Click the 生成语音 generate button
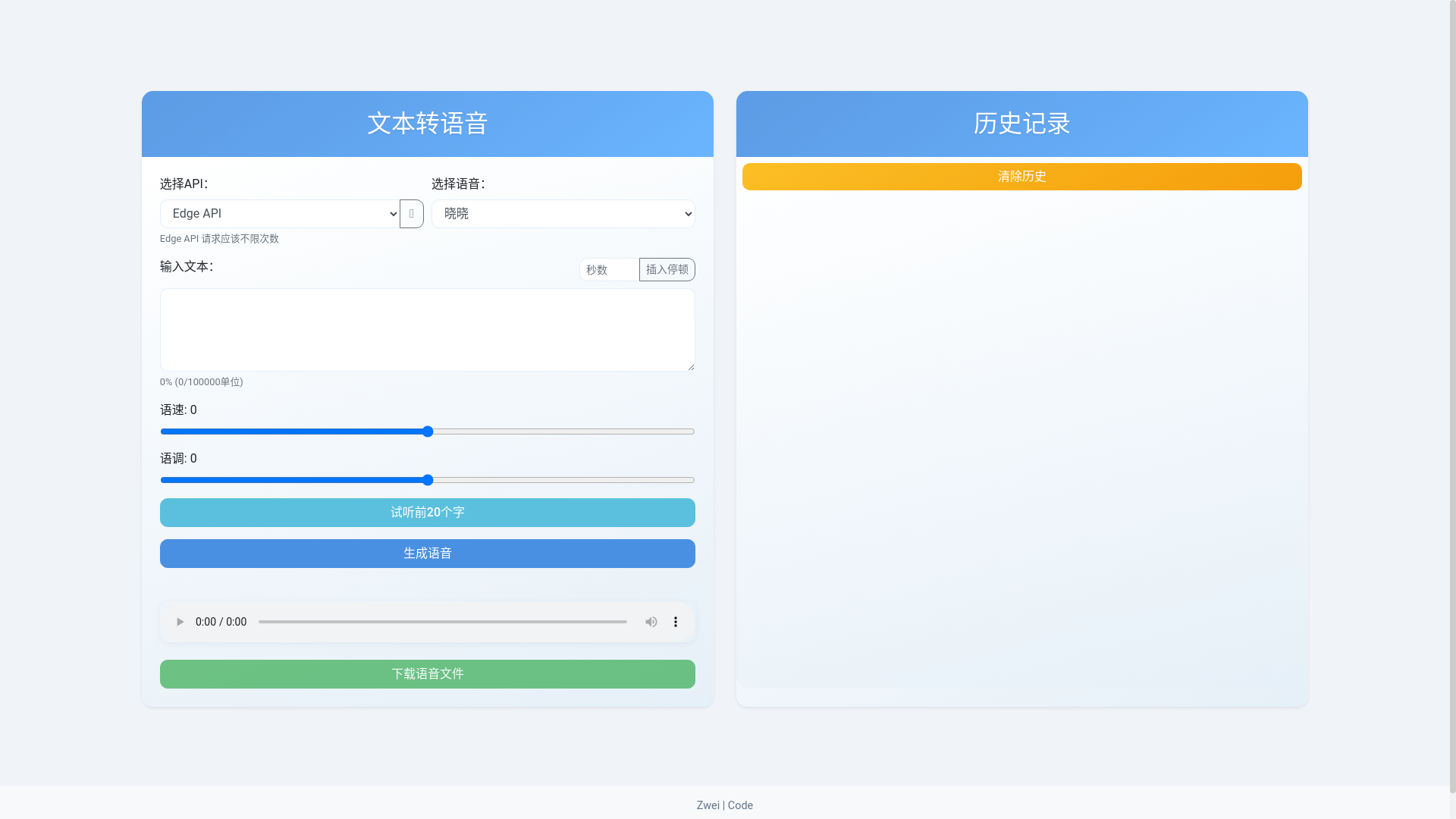The height and width of the screenshot is (819, 1456). pos(428,554)
